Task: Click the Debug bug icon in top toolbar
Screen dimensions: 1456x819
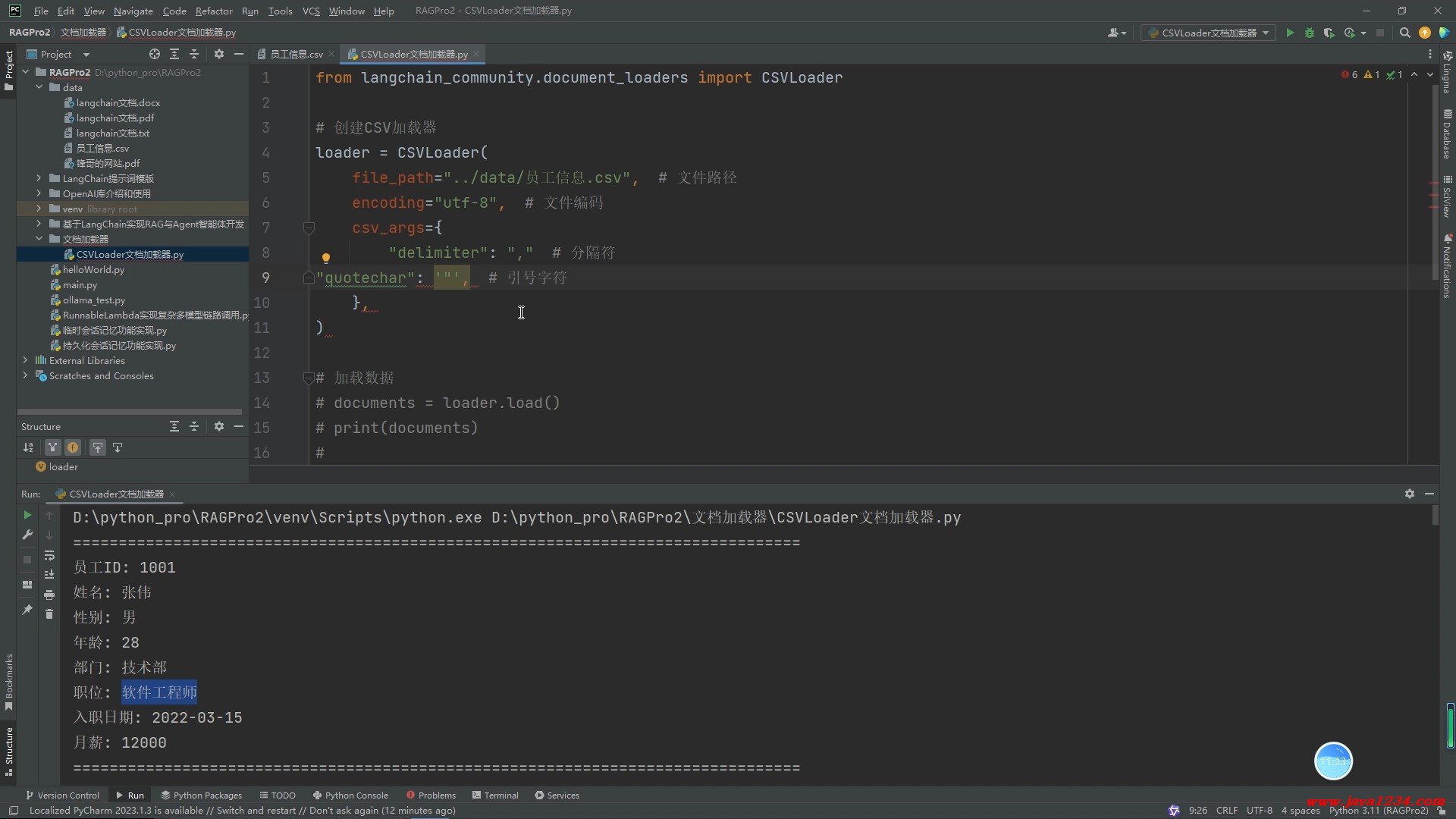Action: point(1309,33)
